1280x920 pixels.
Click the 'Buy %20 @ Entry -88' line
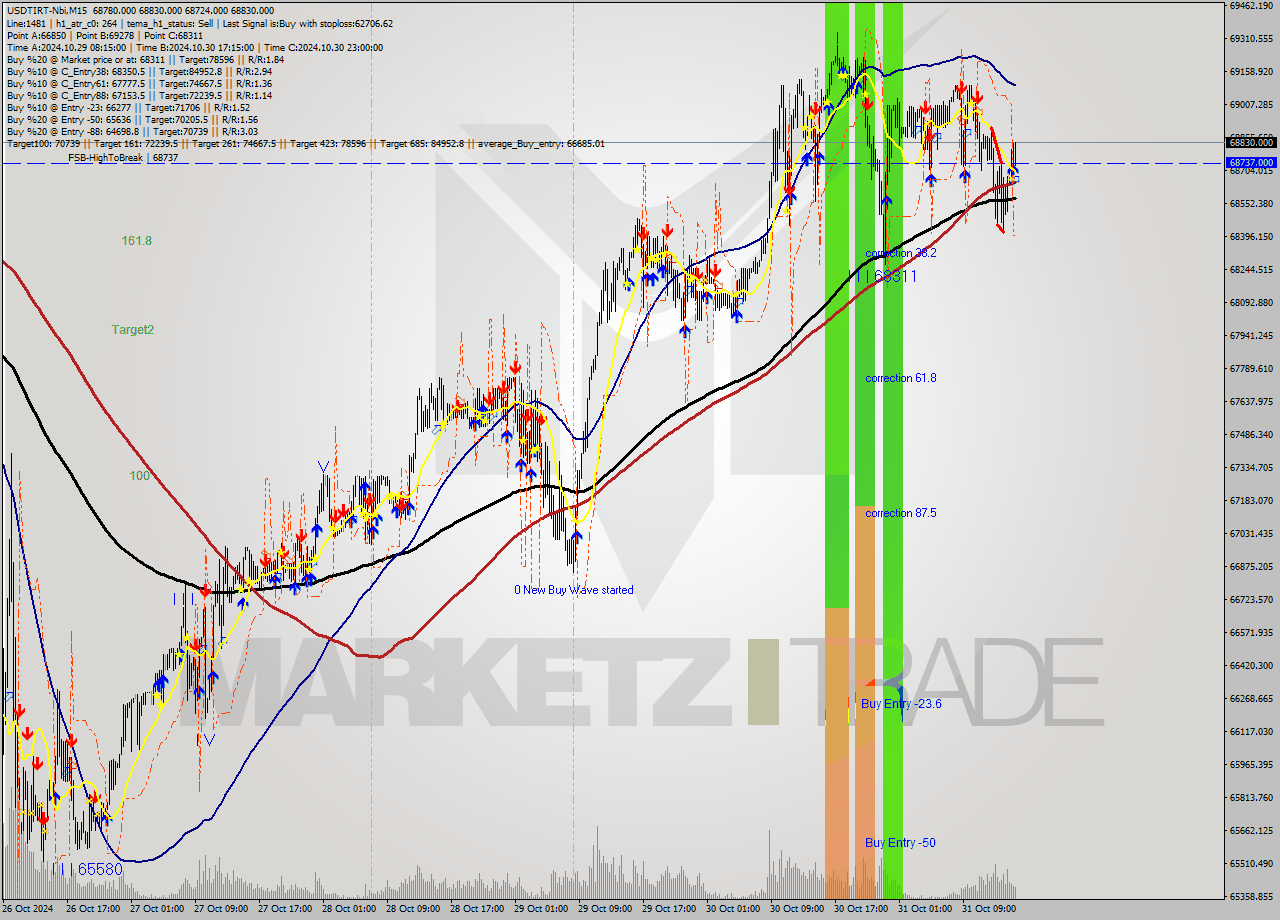pos(135,131)
